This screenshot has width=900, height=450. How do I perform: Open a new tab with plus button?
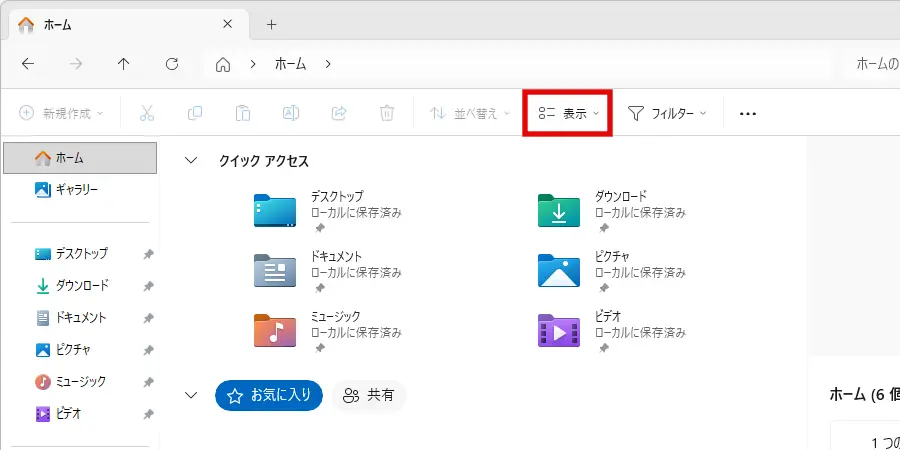coord(271,25)
